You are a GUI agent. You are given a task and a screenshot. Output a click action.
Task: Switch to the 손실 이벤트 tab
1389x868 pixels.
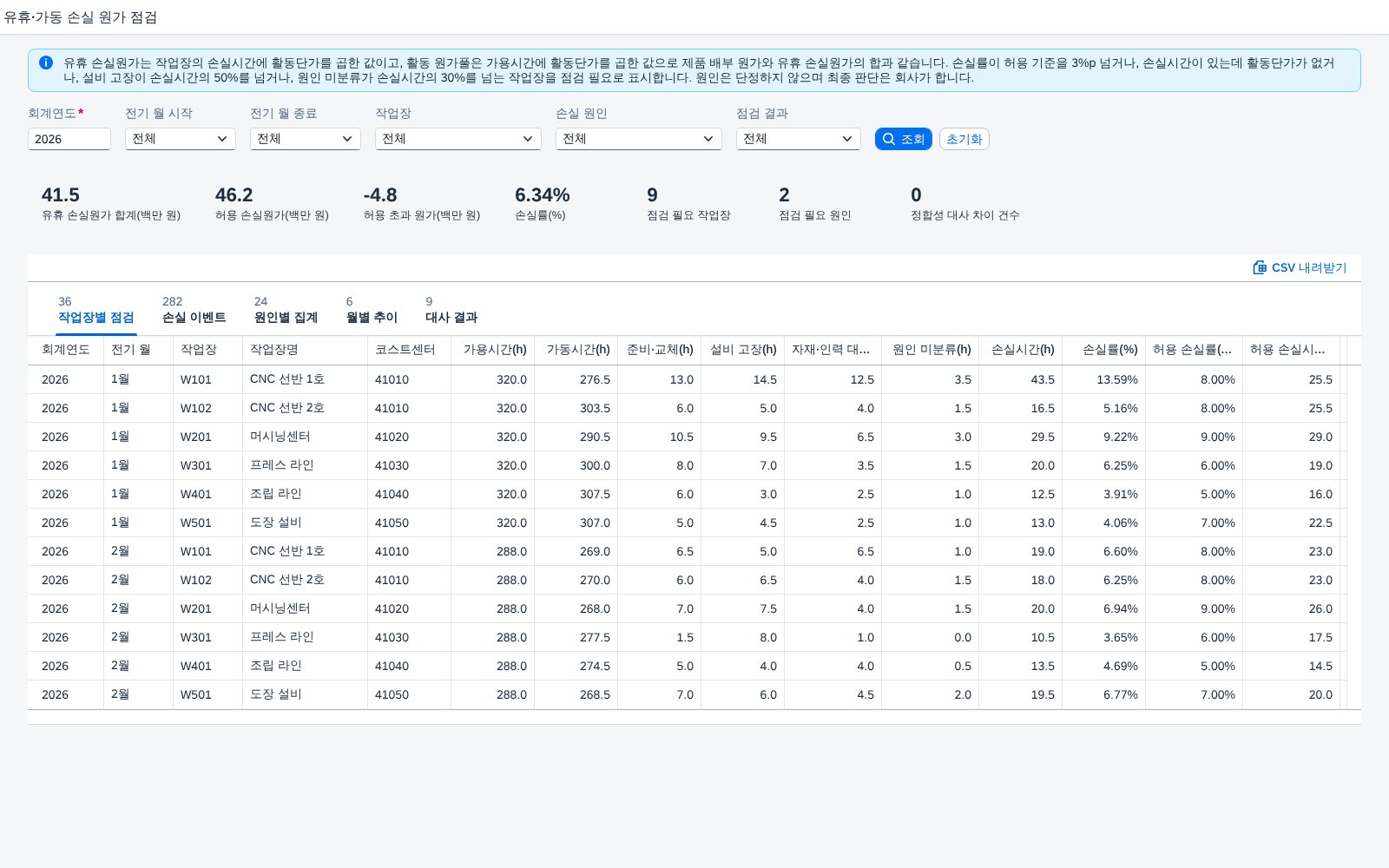click(x=194, y=310)
